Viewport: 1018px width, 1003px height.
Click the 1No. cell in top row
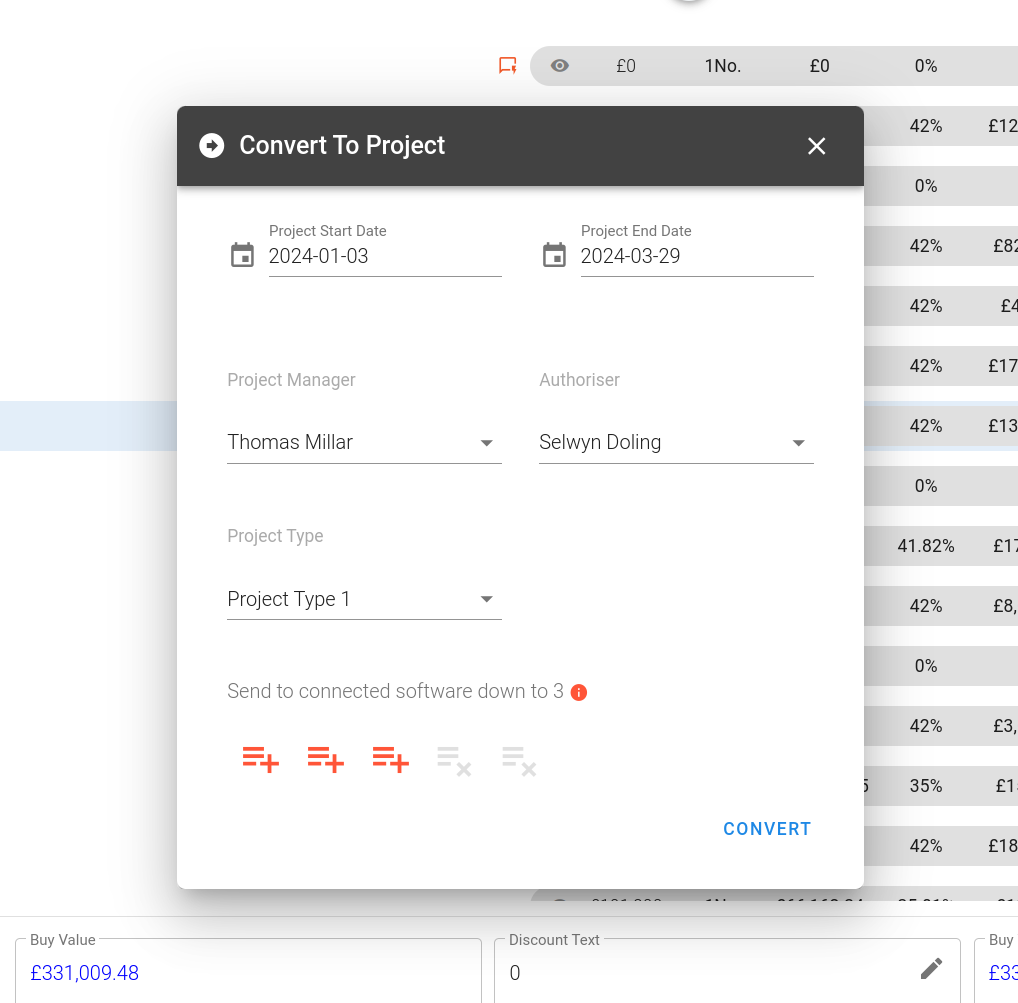pyautogui.click(x=723, y=66)
